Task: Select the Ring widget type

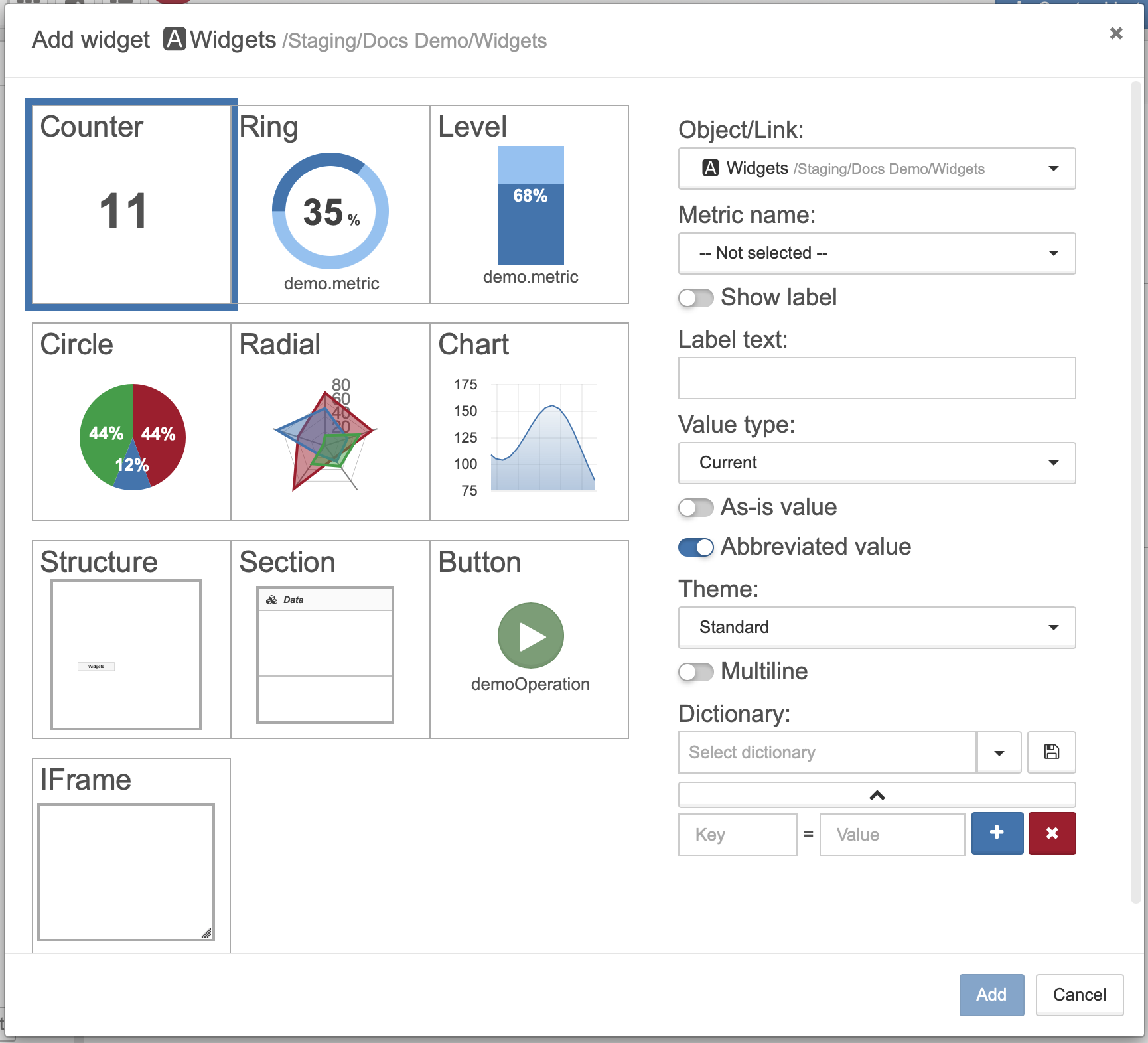Action: pyautogui.click(x=330, y=204)
